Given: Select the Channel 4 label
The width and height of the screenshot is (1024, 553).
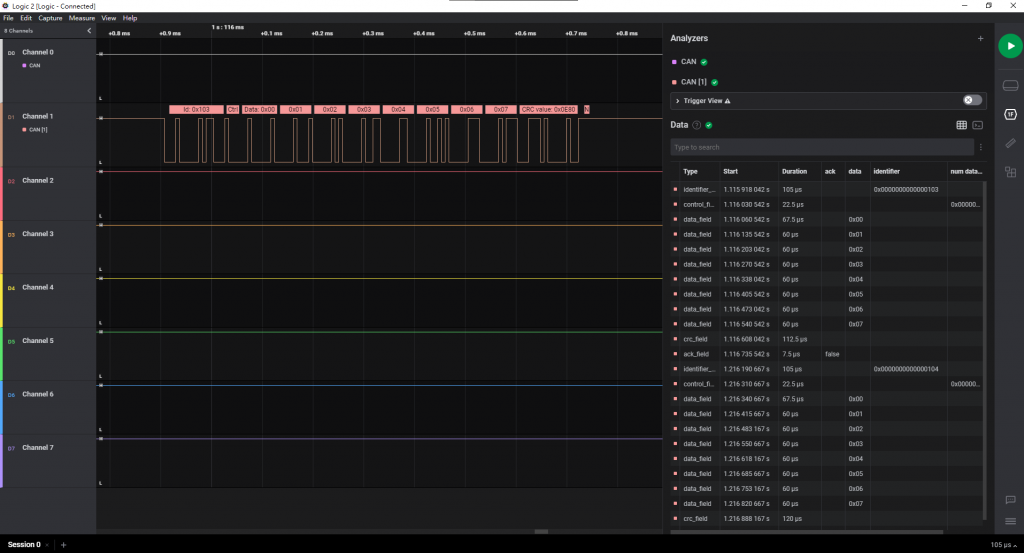Looking at the screenshot, I should (38, 287).
